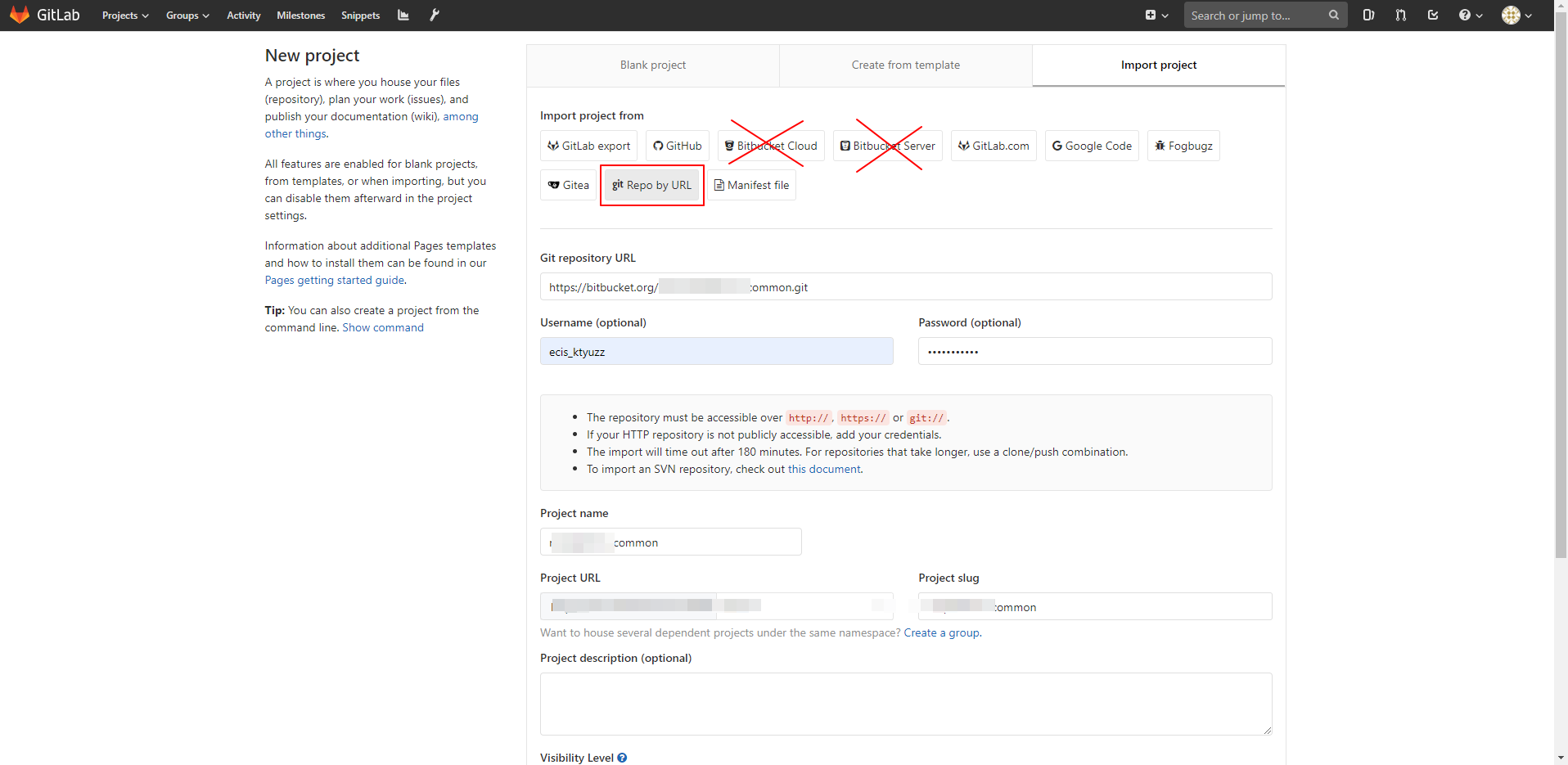
Task: Open Milestones in the navbar
Action: (301, 16)
